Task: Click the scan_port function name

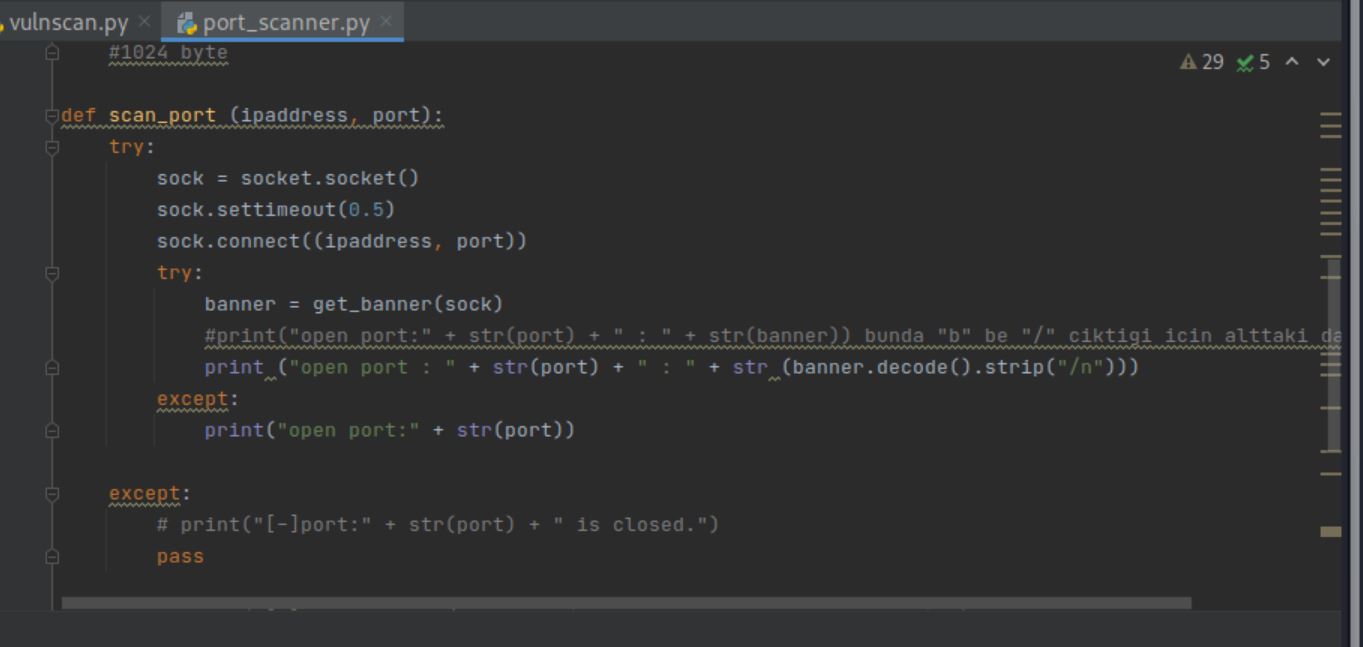Action: (162, 116)
